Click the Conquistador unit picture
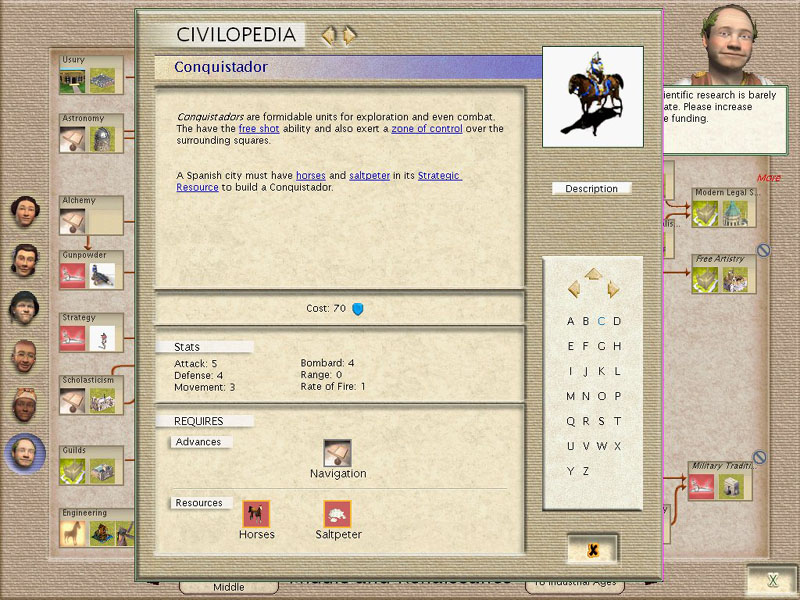 pyautogui.click(x=592, y=96)
